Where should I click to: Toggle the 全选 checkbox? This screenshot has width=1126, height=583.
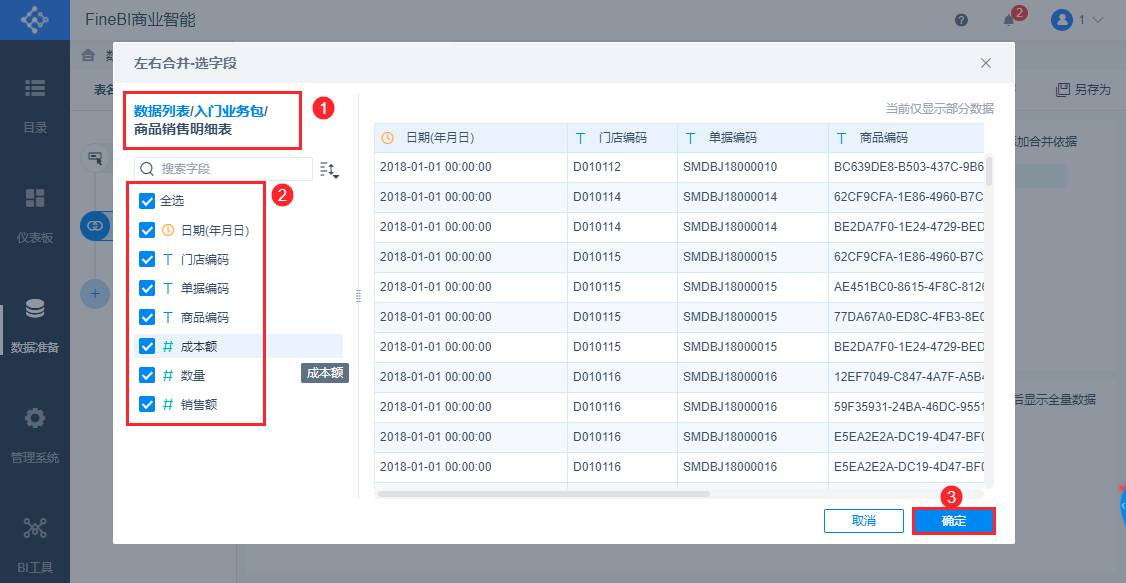coord(147,201)
